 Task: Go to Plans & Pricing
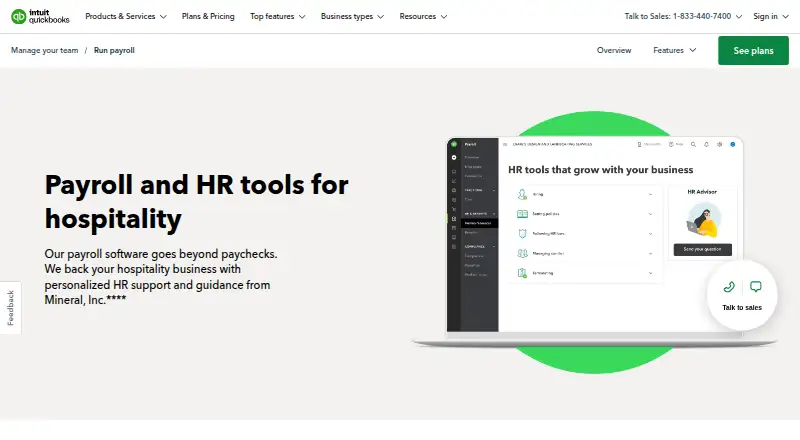[208, 16]
